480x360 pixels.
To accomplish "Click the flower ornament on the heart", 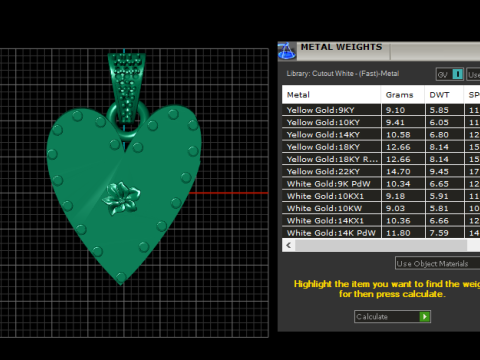I will 121,198.
